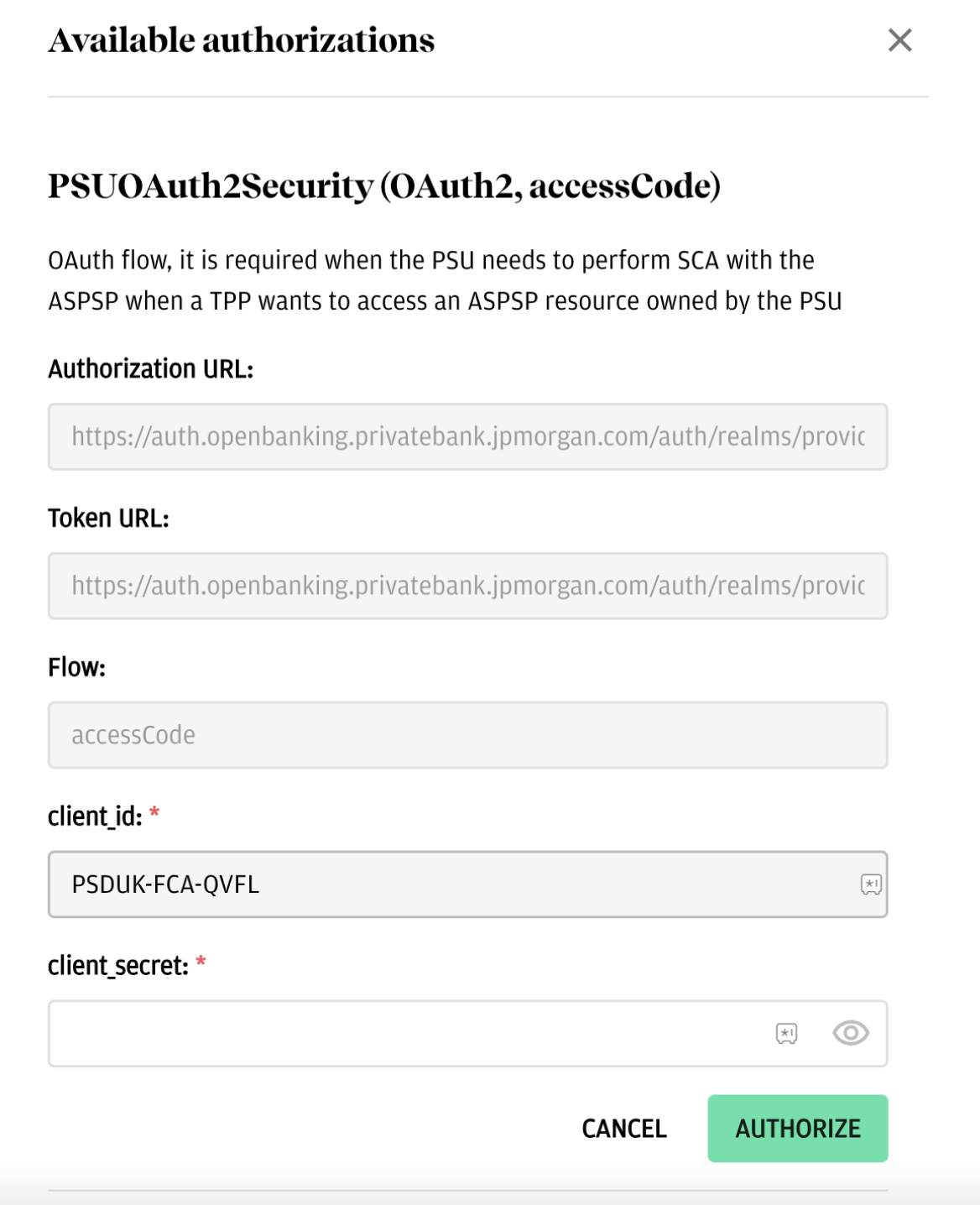Viewport: 980px width, 1205px height.
Task: Close the Available authorizations dialog
Action: [899, 40]
